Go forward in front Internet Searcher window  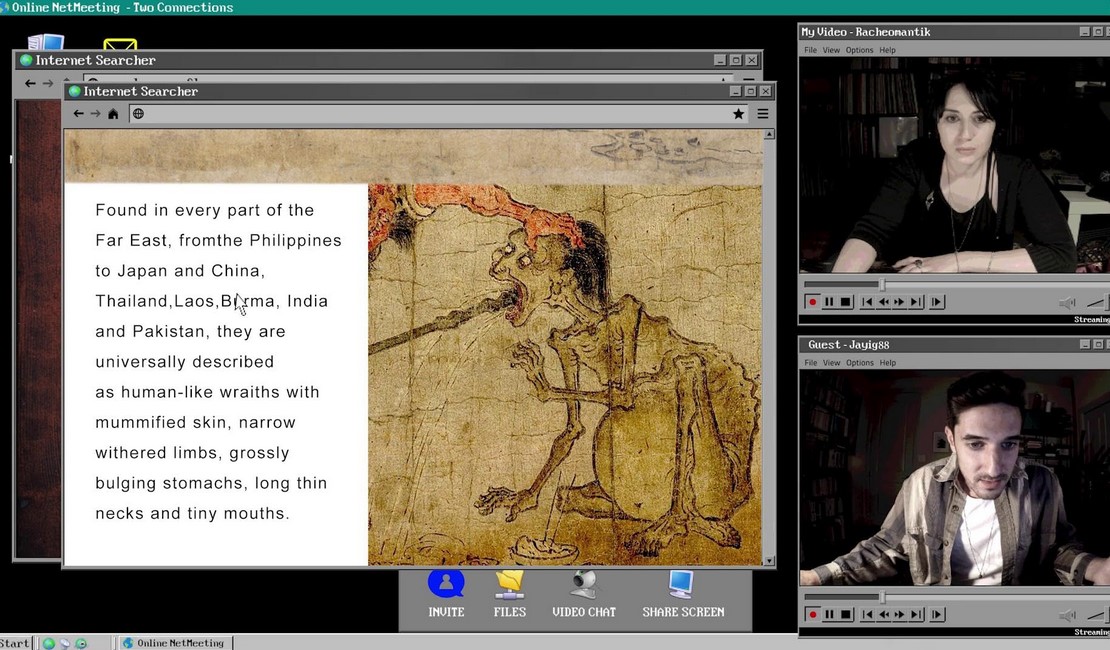[96, 113]
